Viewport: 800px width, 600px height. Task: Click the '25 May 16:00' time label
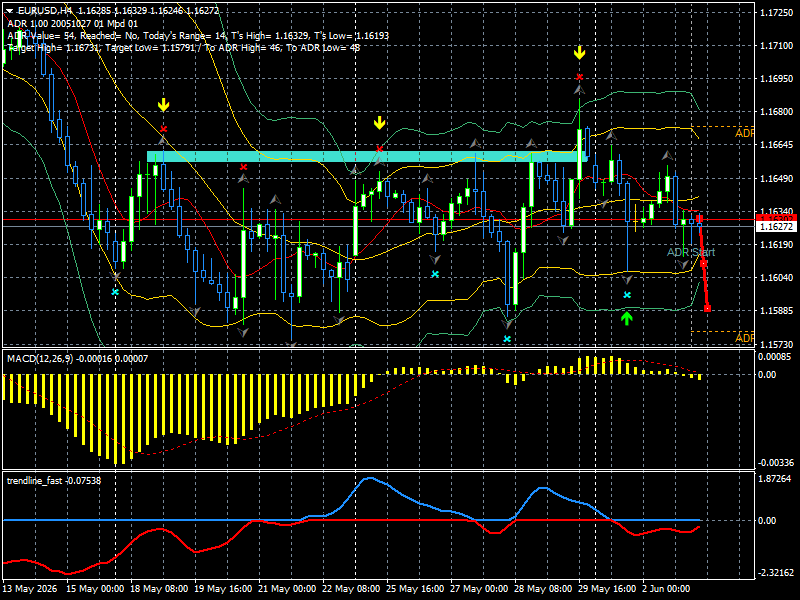(415, 589)
